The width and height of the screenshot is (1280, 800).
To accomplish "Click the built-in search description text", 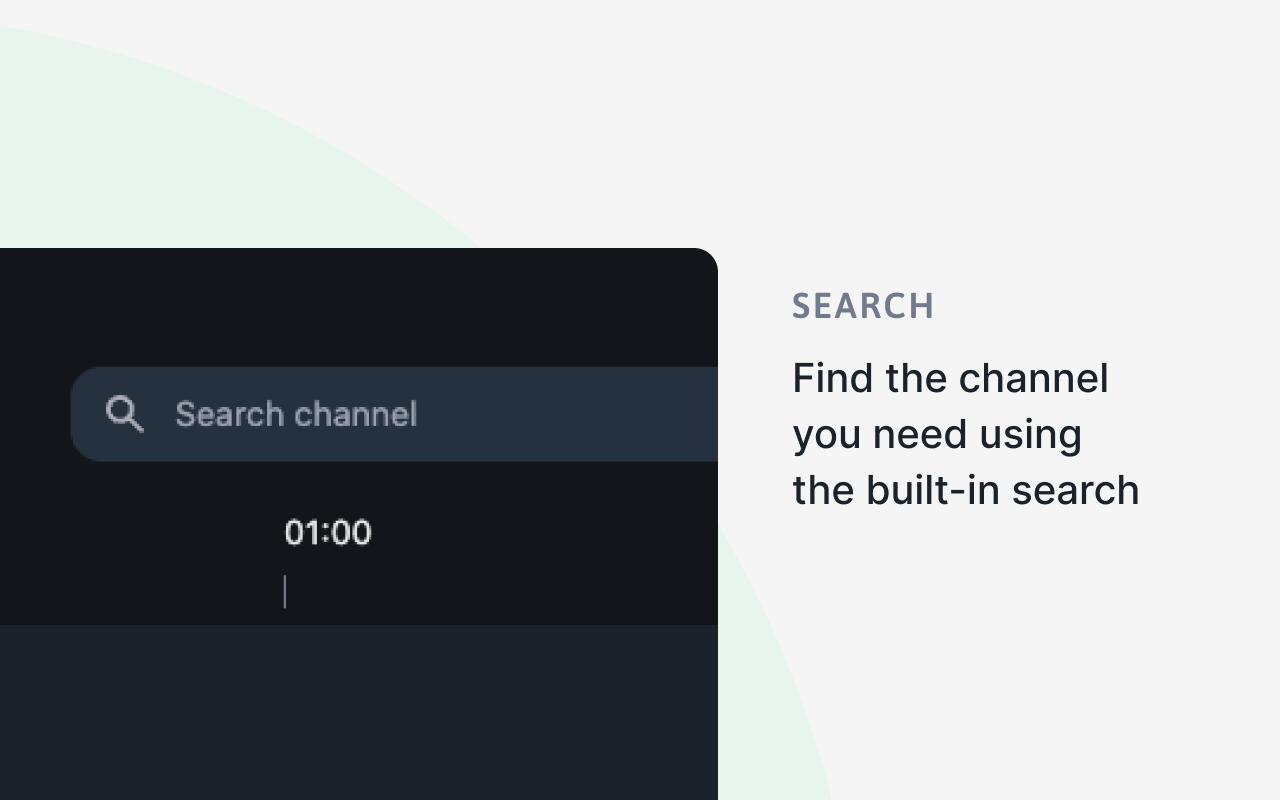I will (966, 433).
